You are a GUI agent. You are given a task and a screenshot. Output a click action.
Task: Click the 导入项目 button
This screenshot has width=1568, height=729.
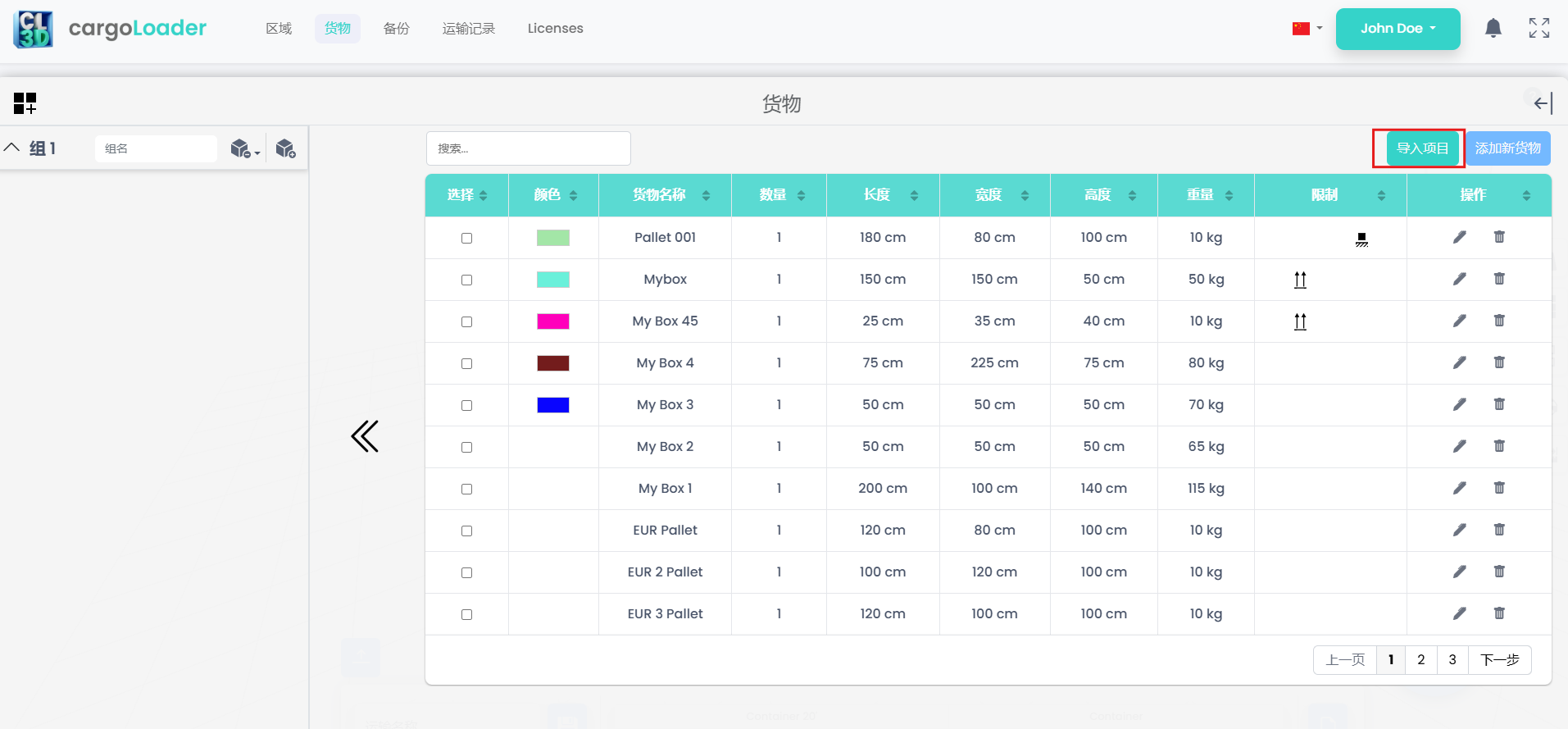point(1422,148)
